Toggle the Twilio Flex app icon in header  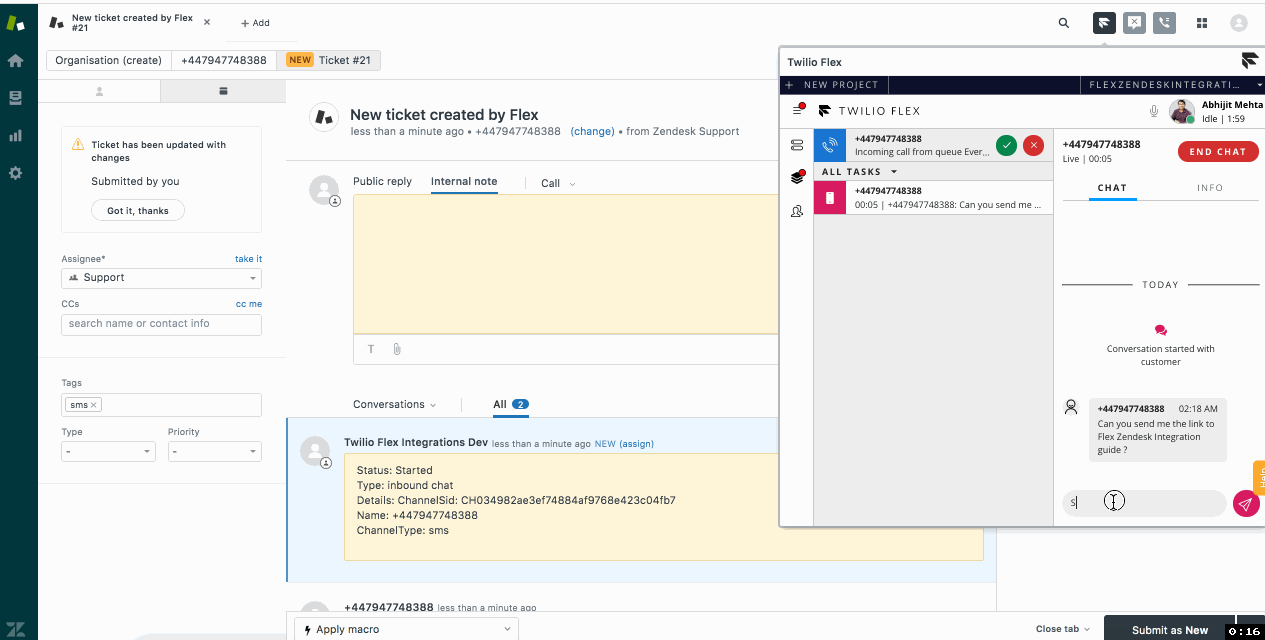tap(1104, 22)
